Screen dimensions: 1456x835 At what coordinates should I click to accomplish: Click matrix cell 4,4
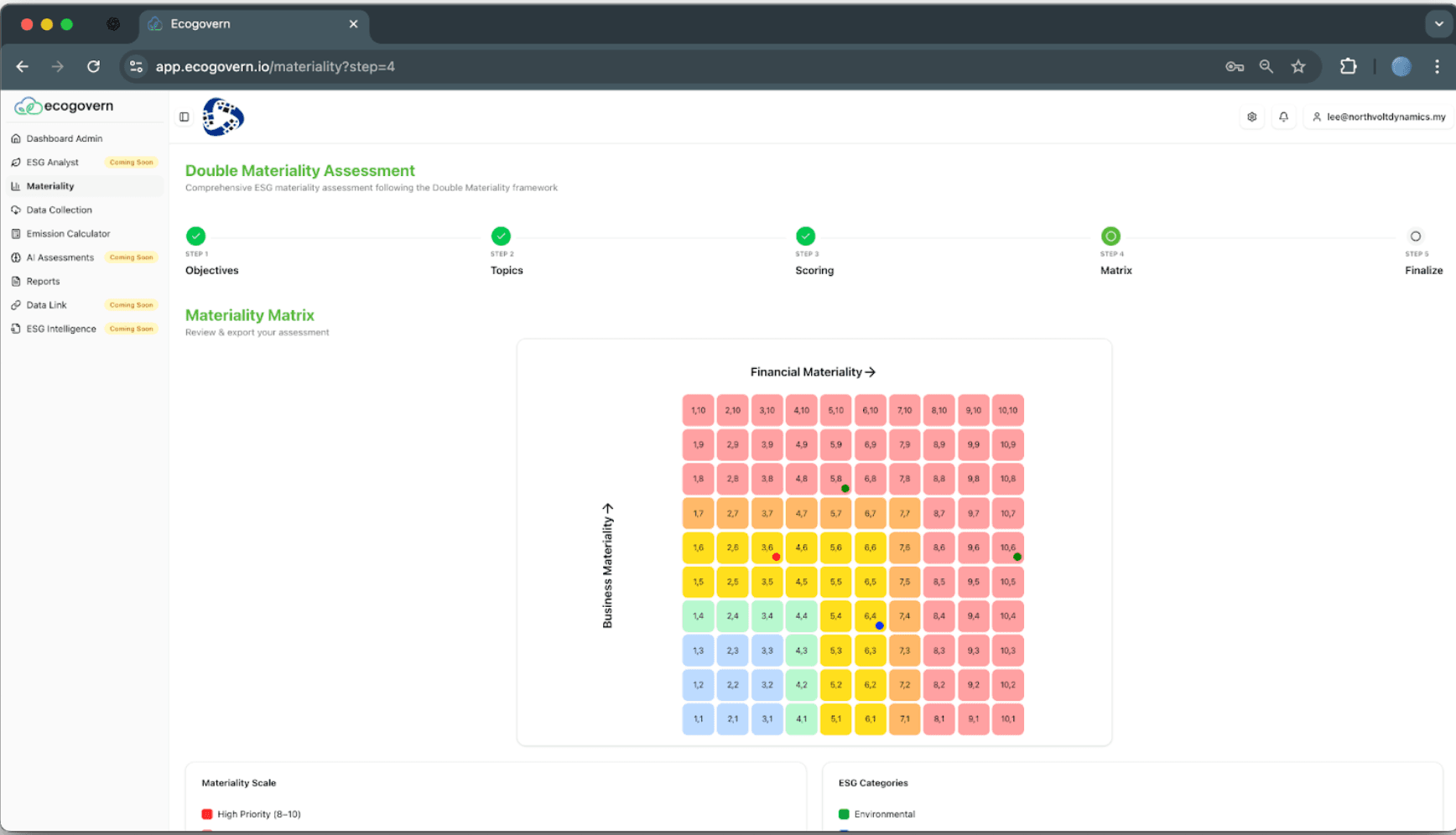tap(801, 616)
